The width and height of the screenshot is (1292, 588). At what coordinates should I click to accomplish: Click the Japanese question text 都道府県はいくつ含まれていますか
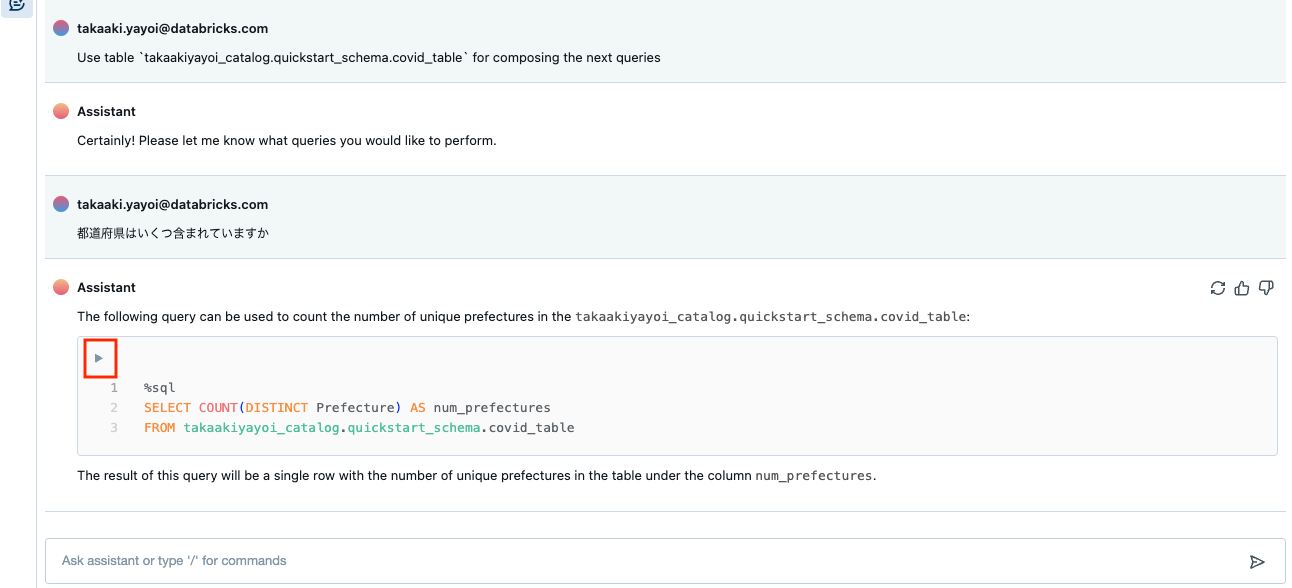point(173,233)
